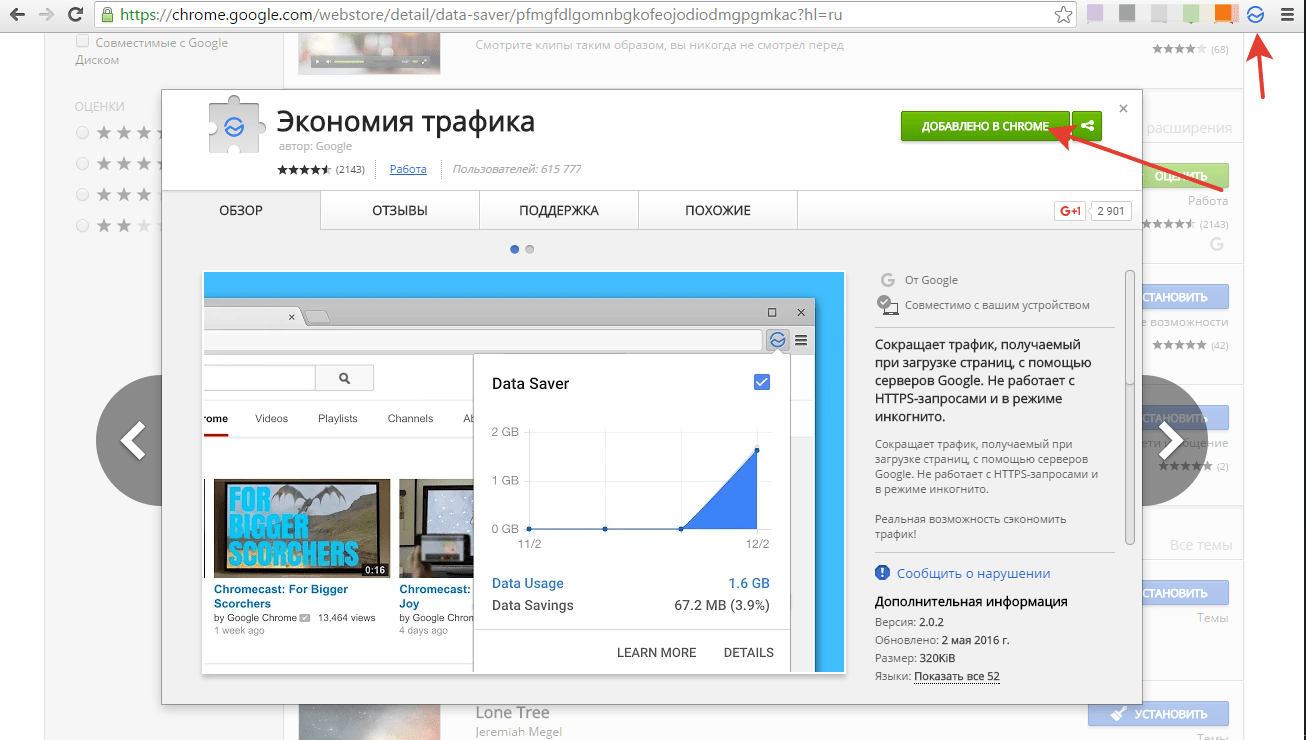Switch to the ОБЗОР tab
This screenshot has width=1306, height=740.
(x=241, y=210)
